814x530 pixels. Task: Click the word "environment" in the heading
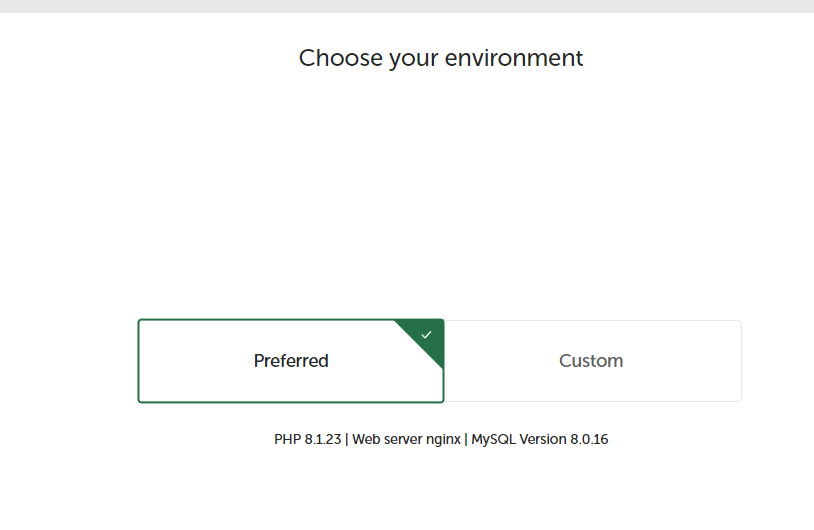[x=514, y=58]
